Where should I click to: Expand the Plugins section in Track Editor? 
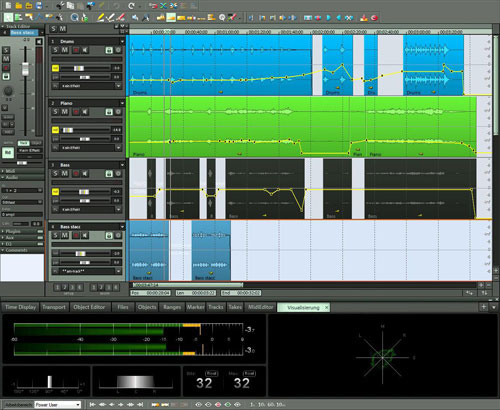(22, 231)
